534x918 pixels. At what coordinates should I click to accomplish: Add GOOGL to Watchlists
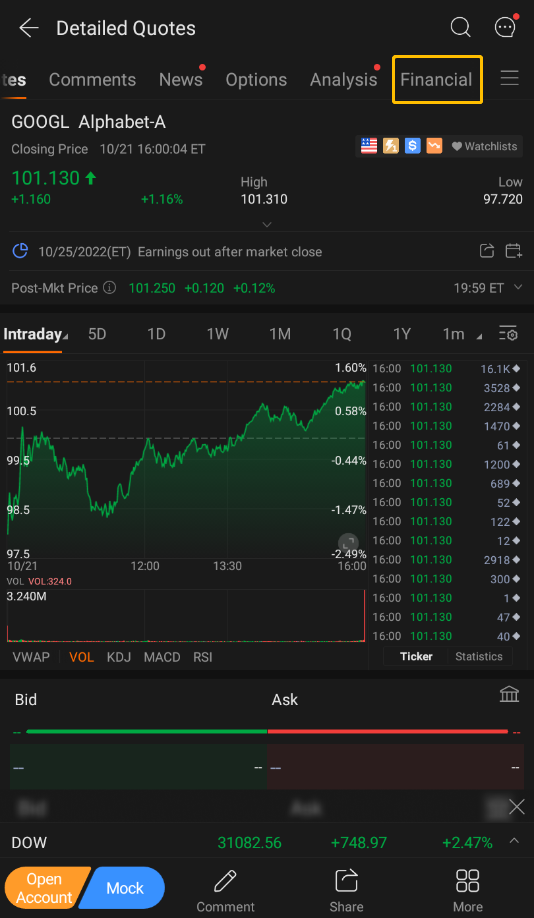pos(484,146)
